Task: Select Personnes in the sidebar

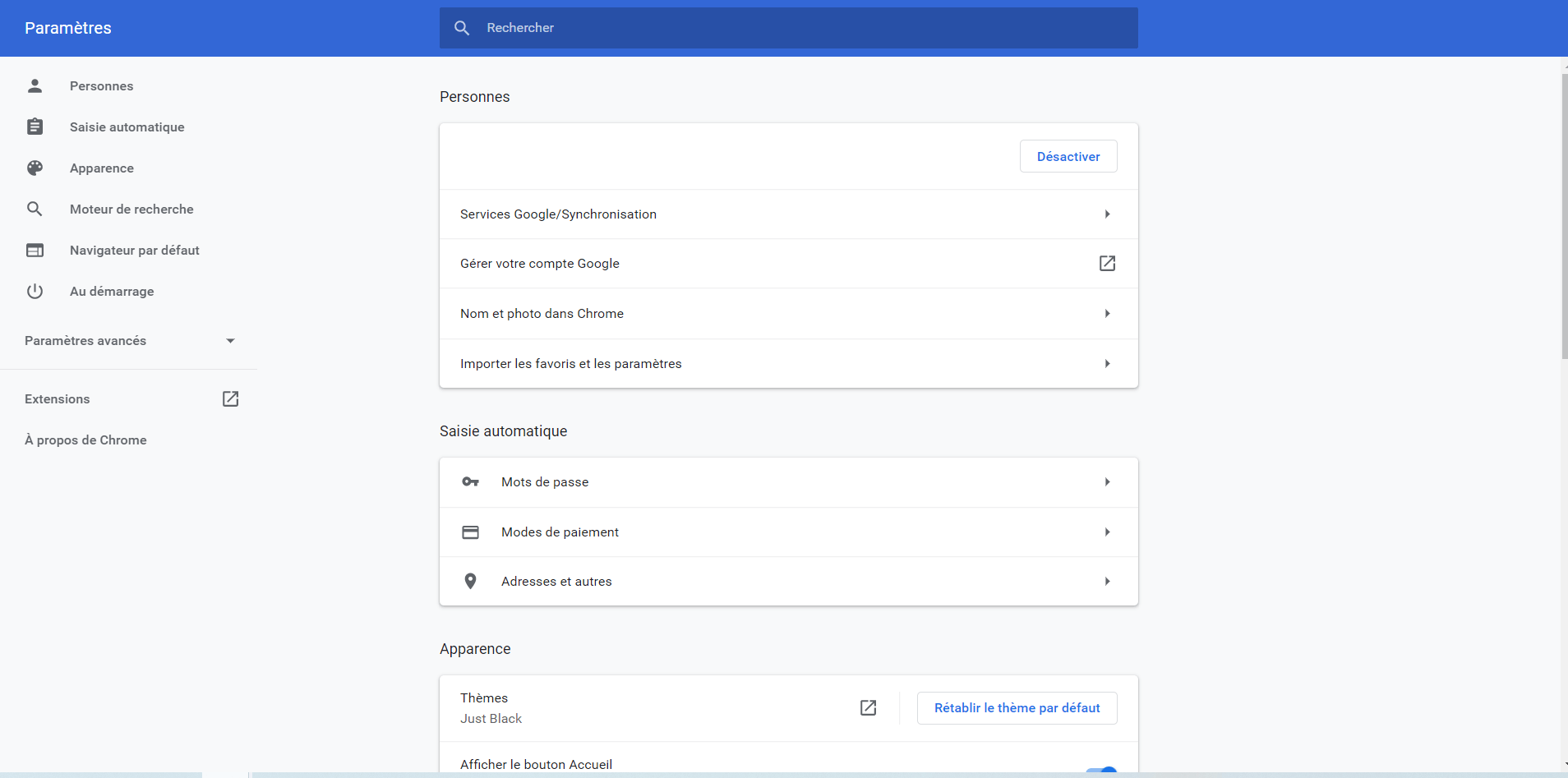Action: point(101,85)
